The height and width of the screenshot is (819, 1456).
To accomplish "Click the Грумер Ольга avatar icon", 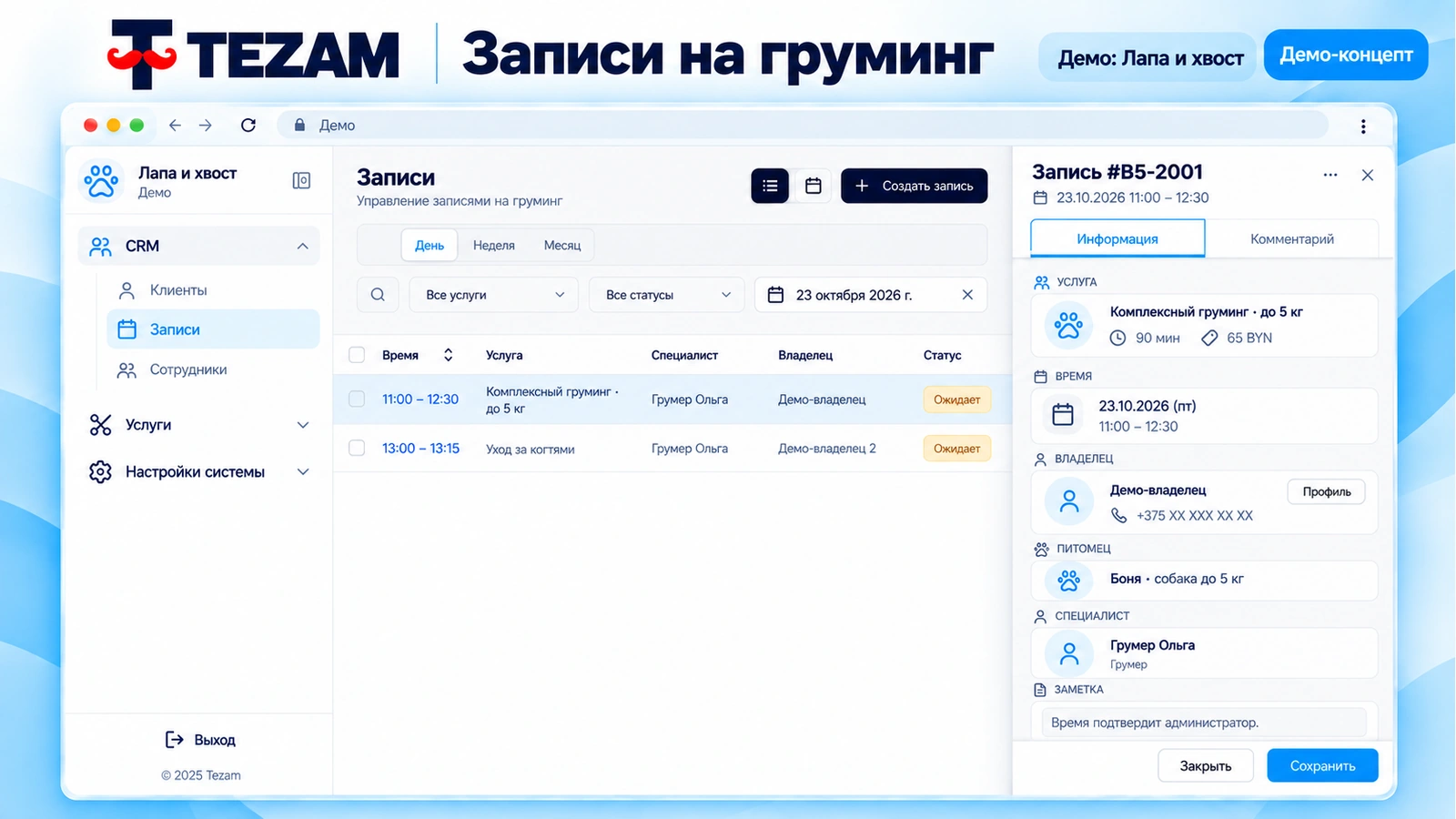I will pos(1069,653).
